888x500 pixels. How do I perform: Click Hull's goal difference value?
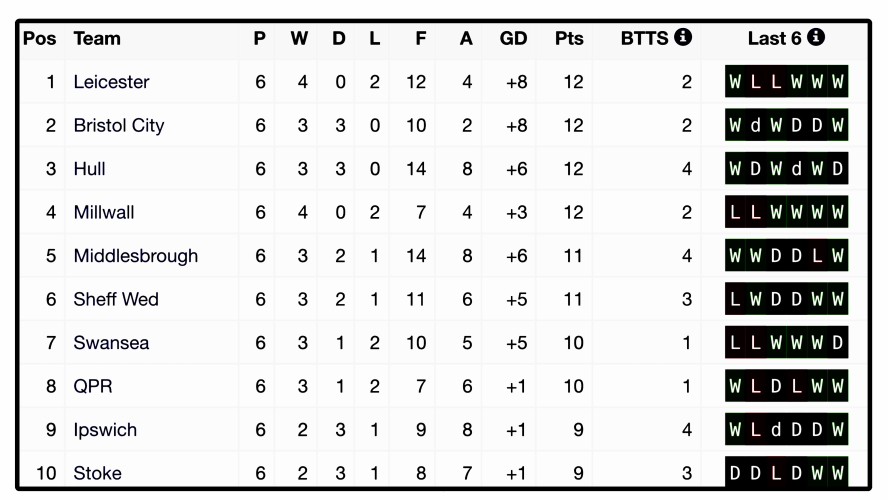pos(516,169)
